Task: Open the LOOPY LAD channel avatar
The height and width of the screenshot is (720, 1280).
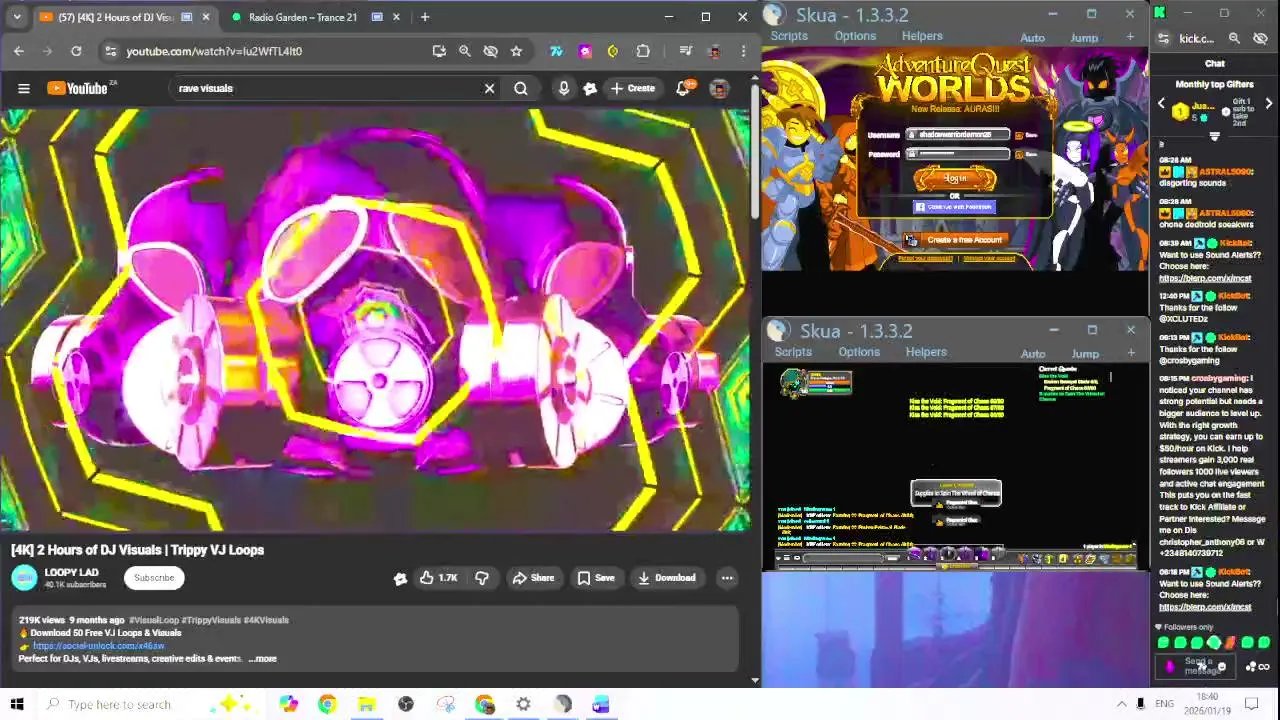Action: pyautogui.click(x=24, y=578)
